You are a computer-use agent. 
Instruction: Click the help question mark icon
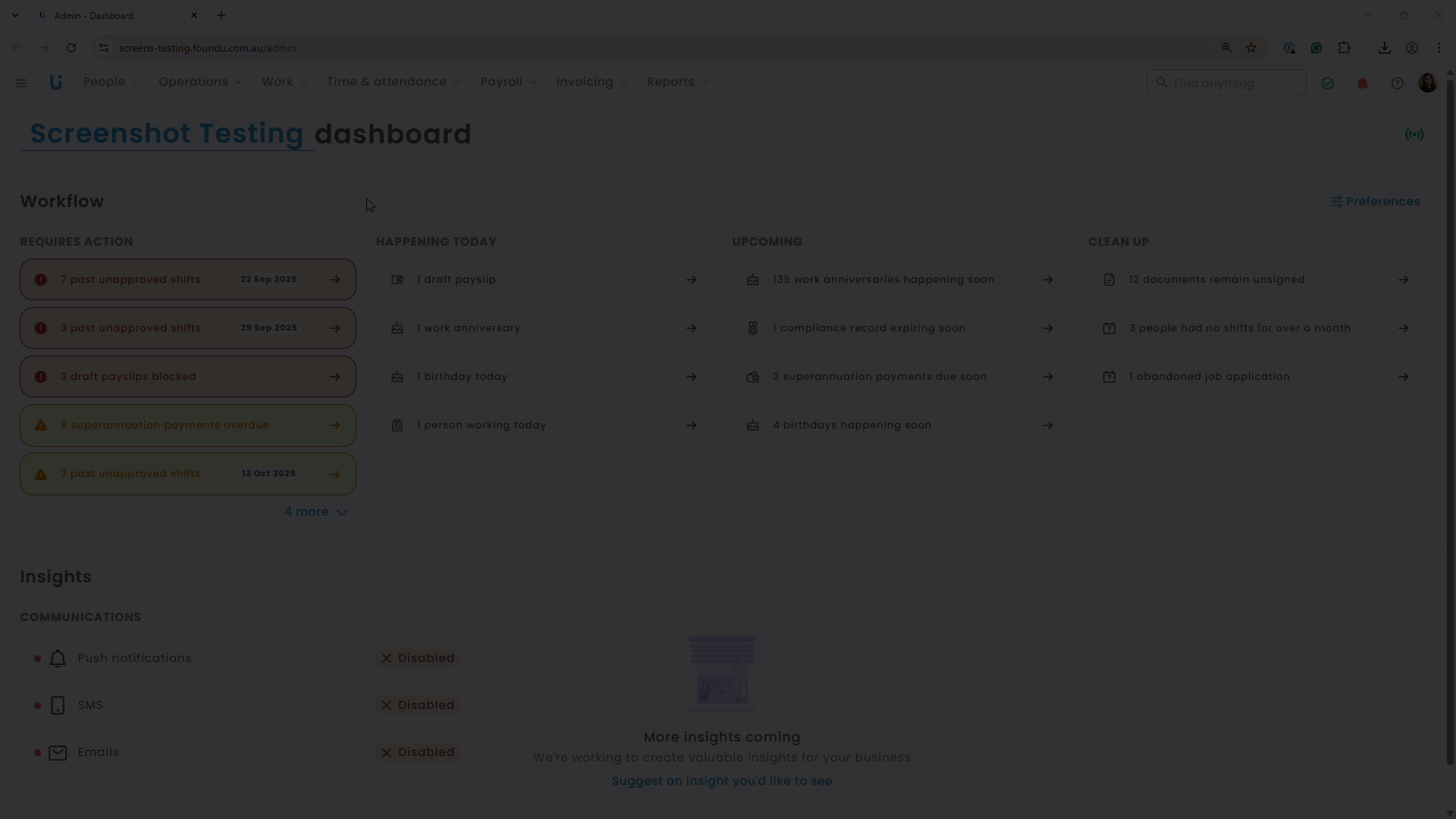(x=1397, y=83)
